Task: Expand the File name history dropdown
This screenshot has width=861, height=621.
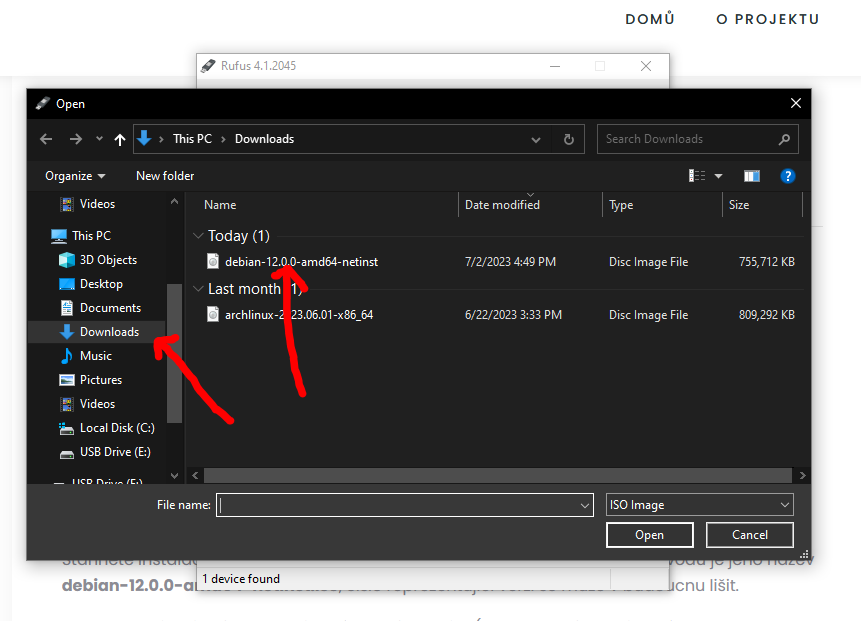Action: coord(585,505)
